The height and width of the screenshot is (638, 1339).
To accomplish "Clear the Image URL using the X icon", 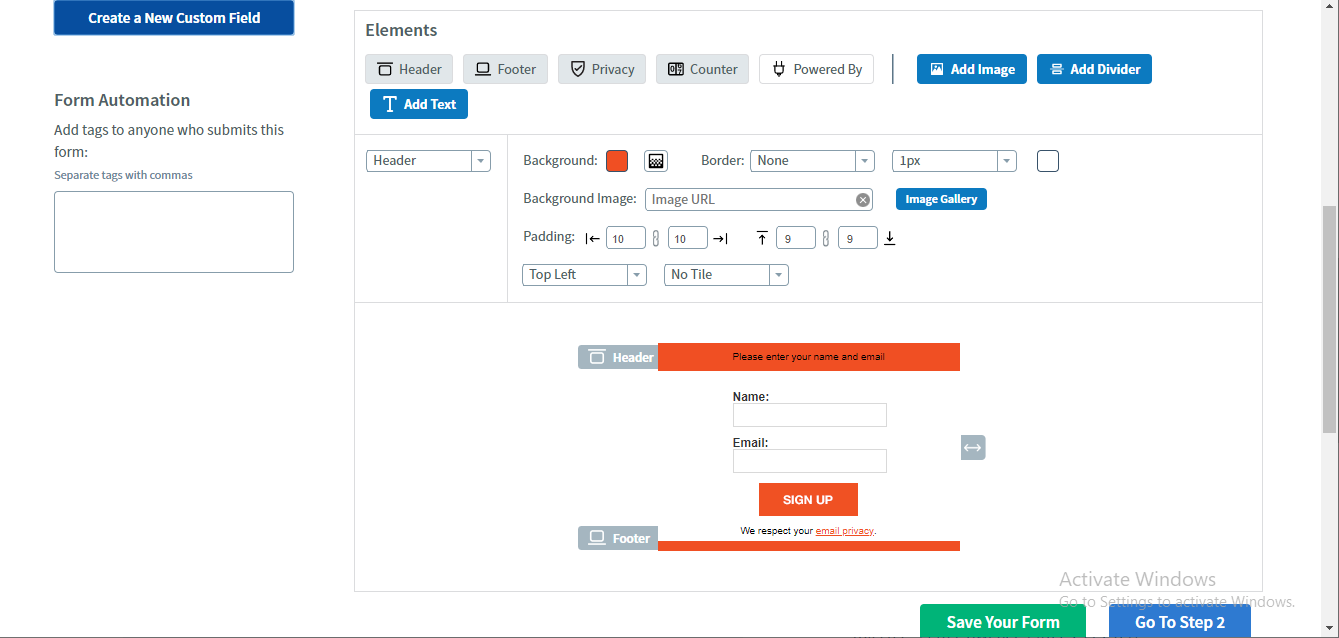I will 862,199.
